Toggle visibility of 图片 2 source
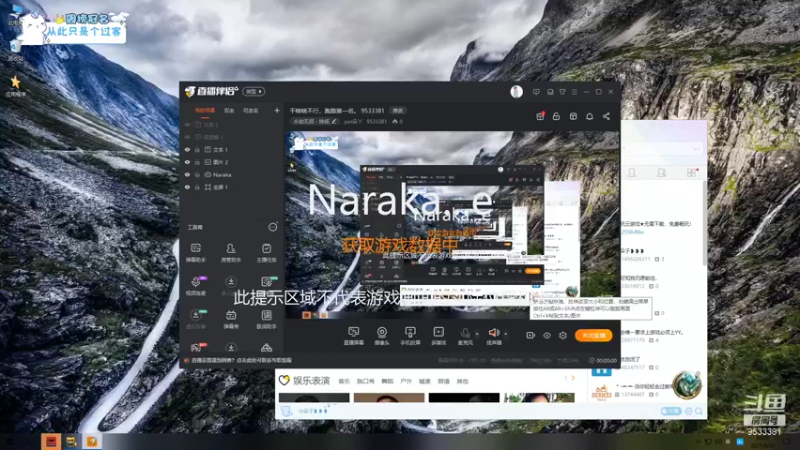The width and height of the screenshot is (800, 450). pyautogui.click(x=187, y=162)
